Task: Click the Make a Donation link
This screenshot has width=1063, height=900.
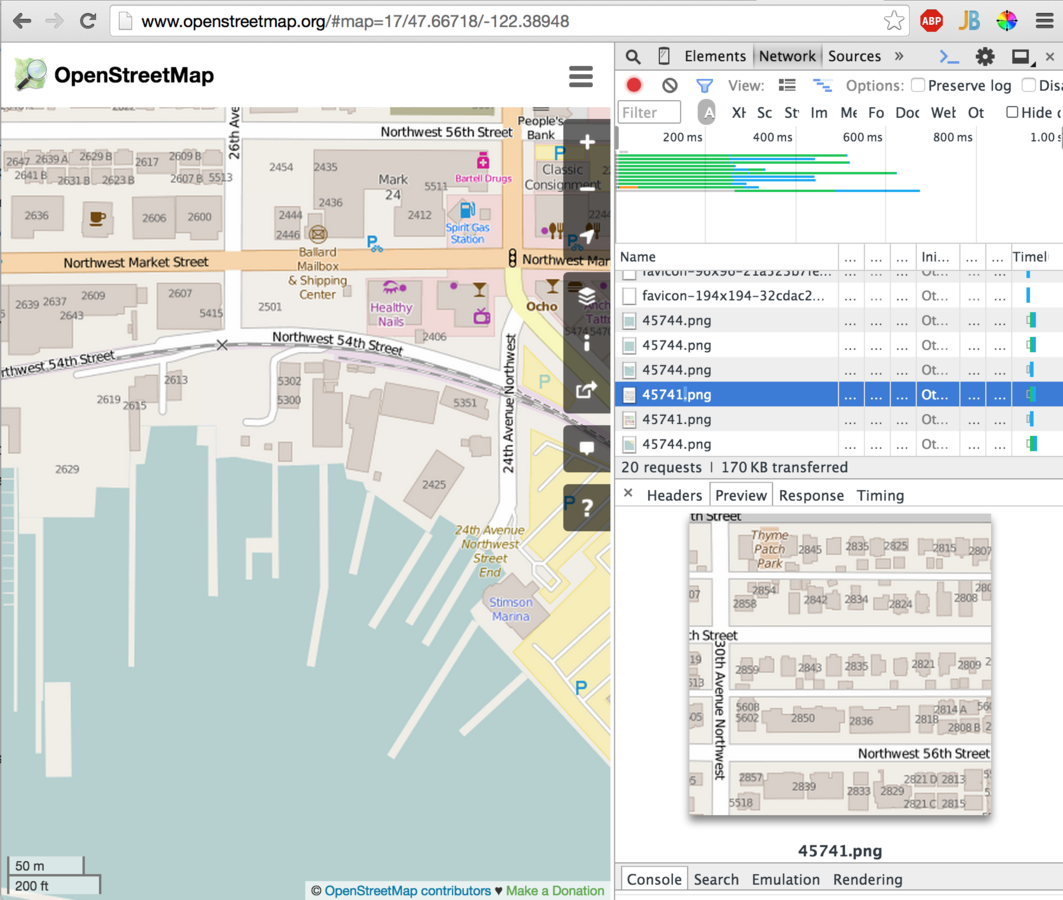Action: point(555,891)
